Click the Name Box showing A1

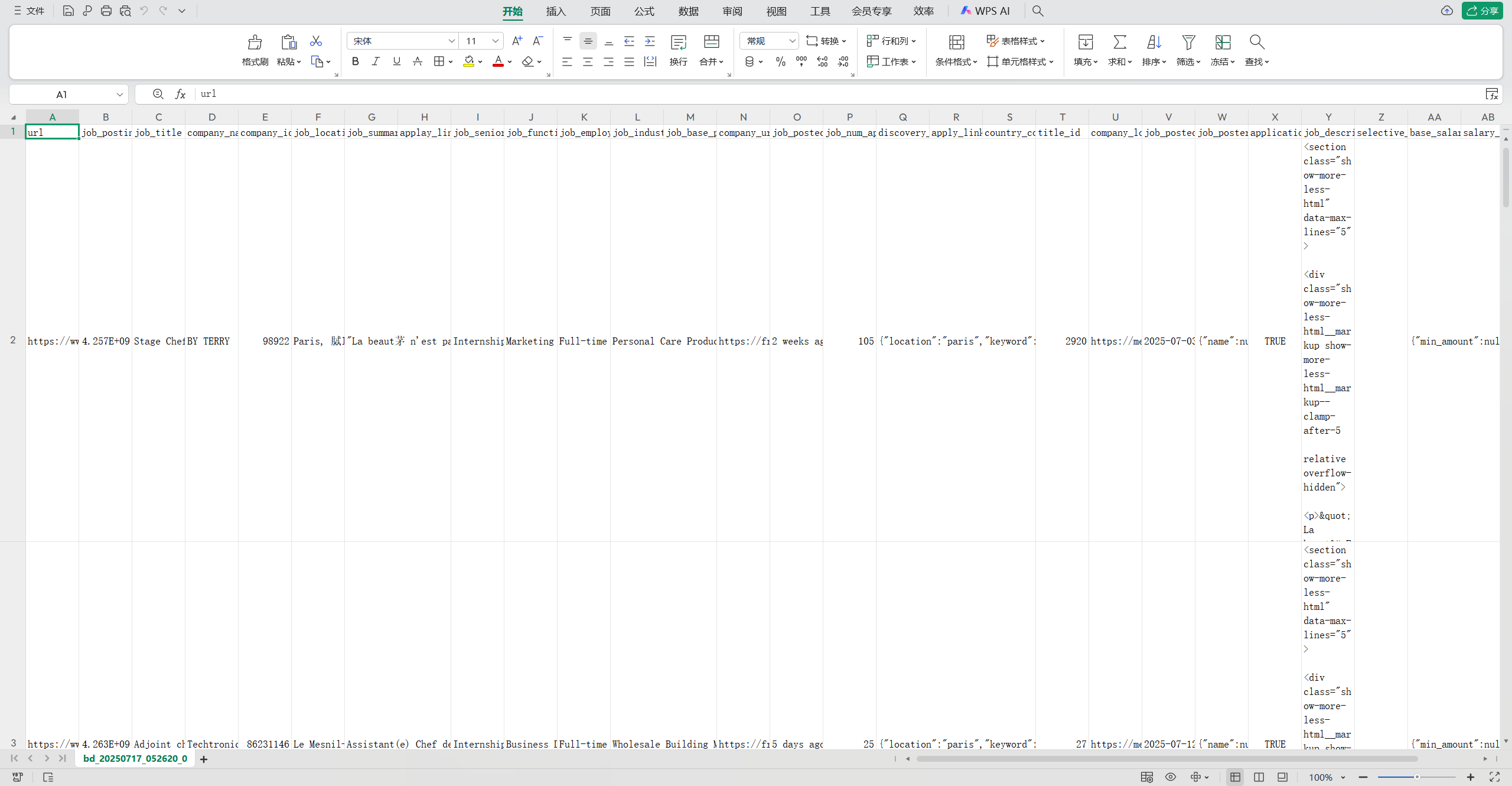point(62,95)
